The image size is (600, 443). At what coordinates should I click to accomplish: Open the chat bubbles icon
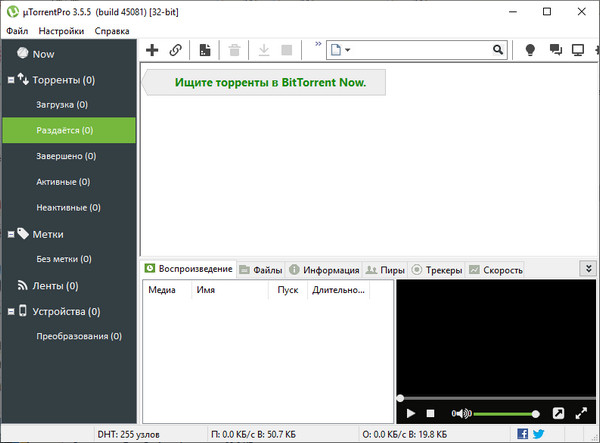[556, 50]
